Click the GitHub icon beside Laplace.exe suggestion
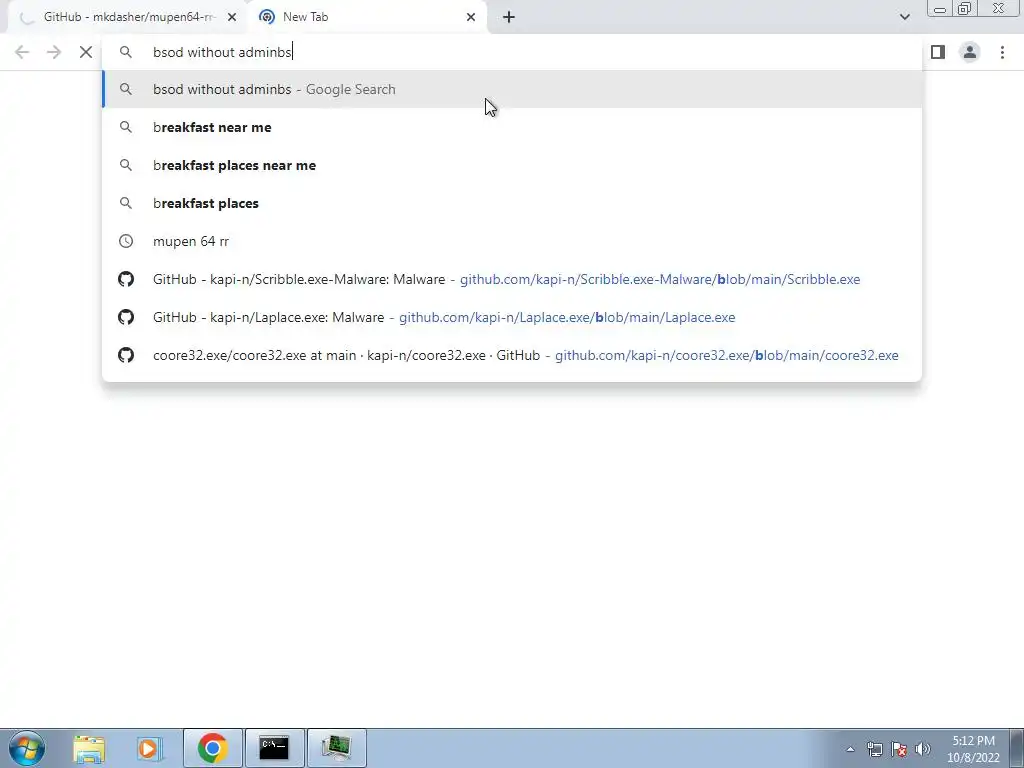The width and height of the screenshot is (1024, 768). [x=126, y=317]
